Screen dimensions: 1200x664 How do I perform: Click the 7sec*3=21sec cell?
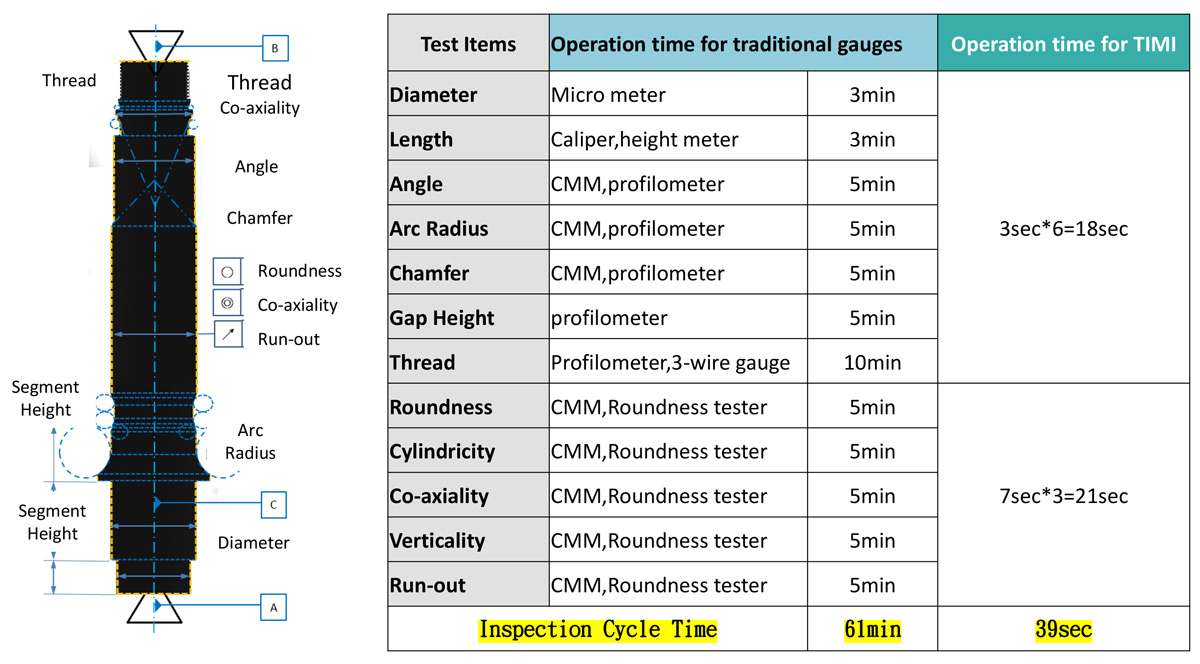point(1062,495)
